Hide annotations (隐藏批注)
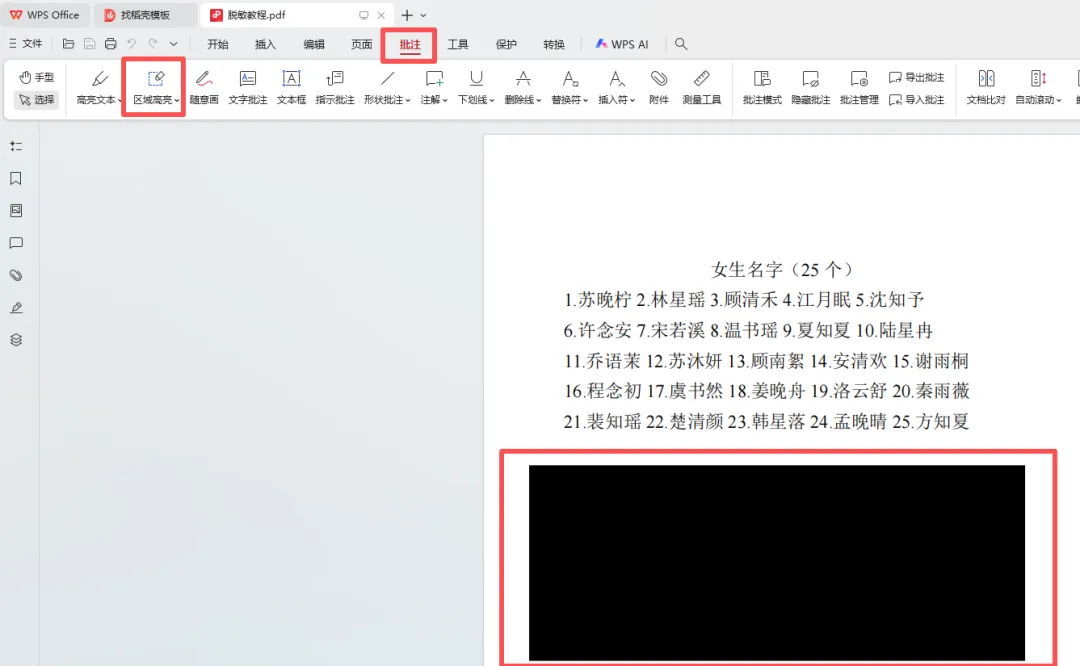The height and width of the screenshot is (666, 1080). (x=810, y=87)
